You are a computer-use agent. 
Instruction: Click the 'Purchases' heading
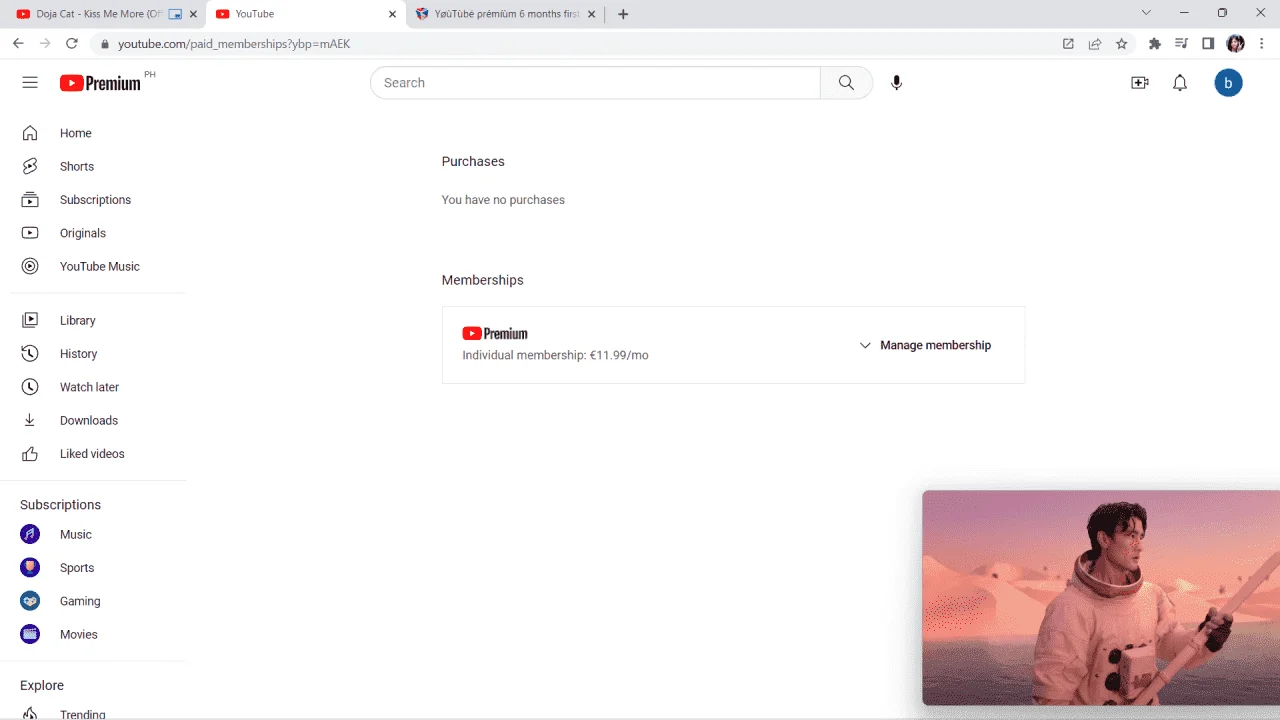tap(473, 161)
